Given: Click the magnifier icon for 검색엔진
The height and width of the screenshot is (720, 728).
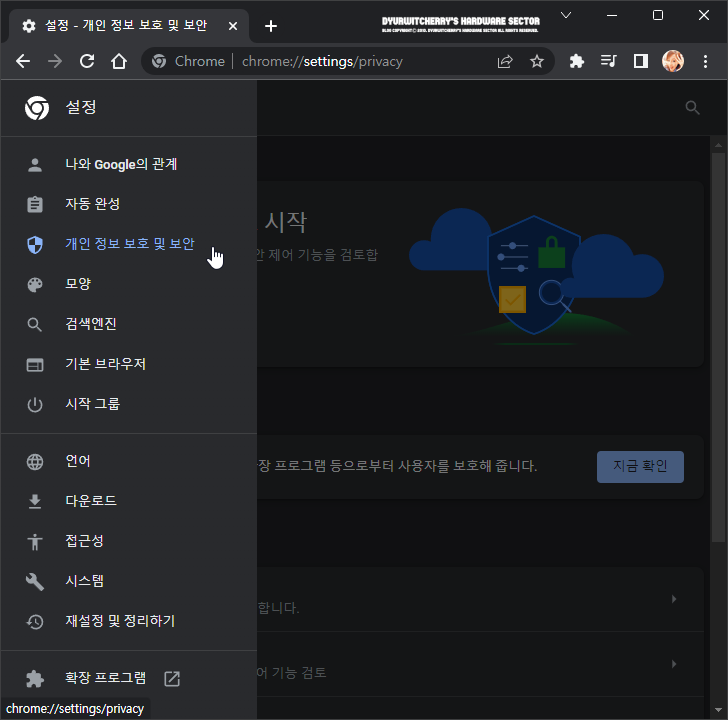Looking at the screenshot, I should [x=35, y=324].
